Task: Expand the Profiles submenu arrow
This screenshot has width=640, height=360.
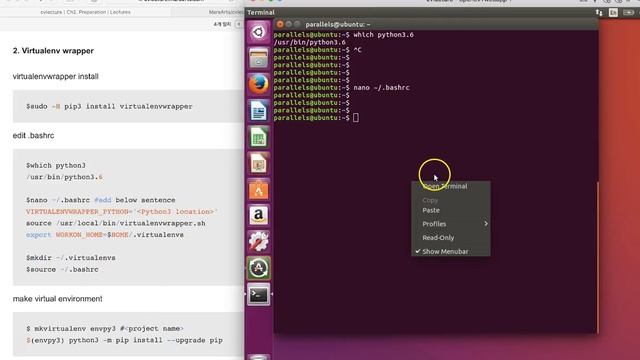Action: tap(486, 224)
